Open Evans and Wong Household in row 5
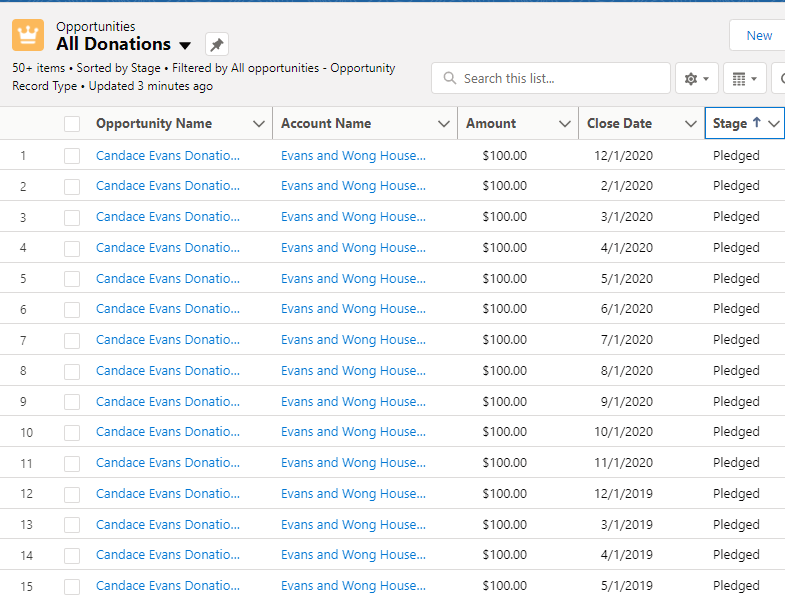 353,278
